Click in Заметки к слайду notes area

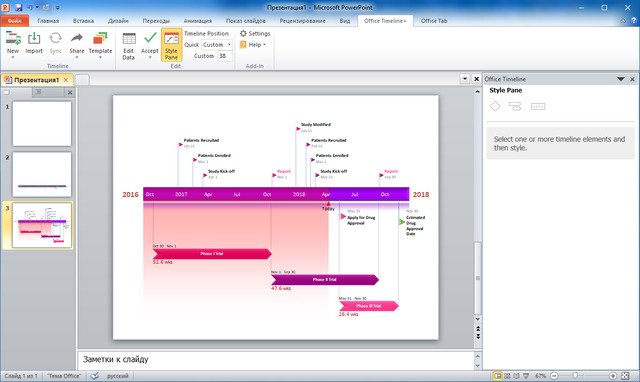(276, 360)
